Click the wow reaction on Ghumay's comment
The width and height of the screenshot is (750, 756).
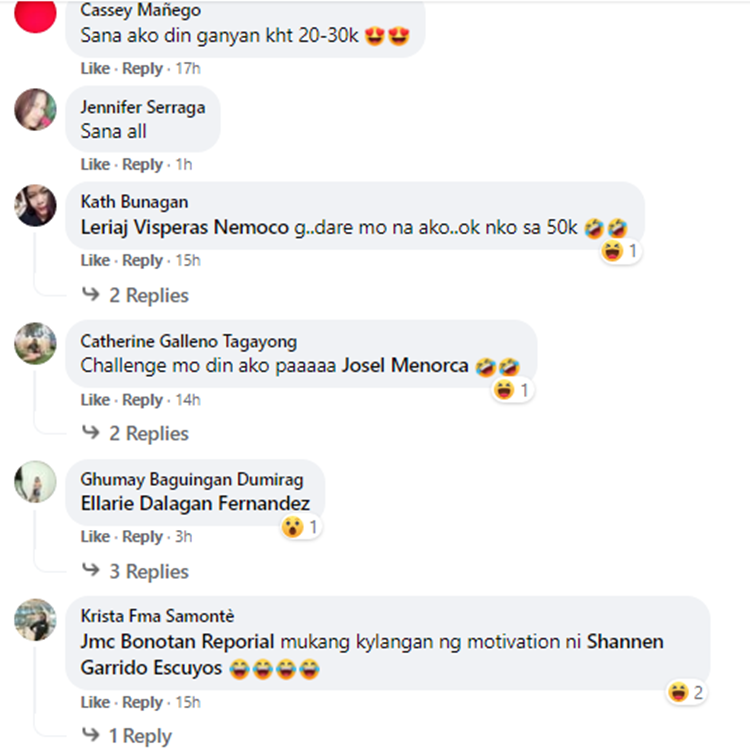coord(292,527)
